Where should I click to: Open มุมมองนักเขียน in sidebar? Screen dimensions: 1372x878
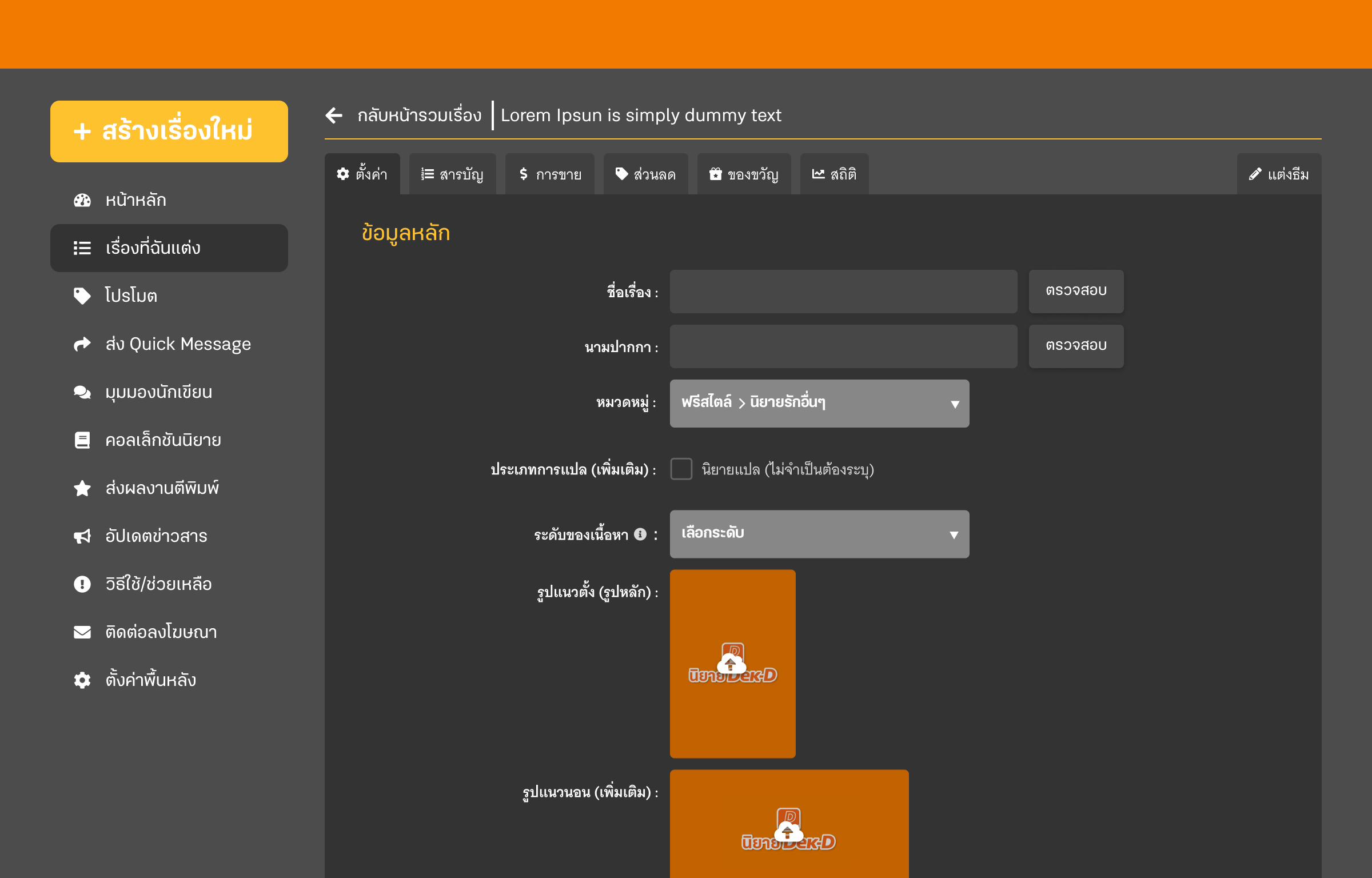[x=169, y=392]
